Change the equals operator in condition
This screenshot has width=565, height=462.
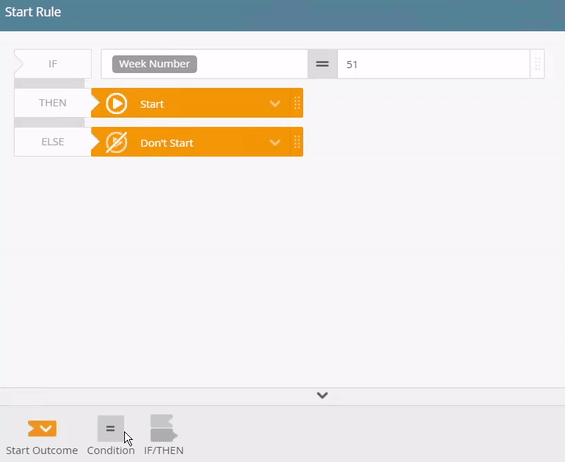click(322, 64)
